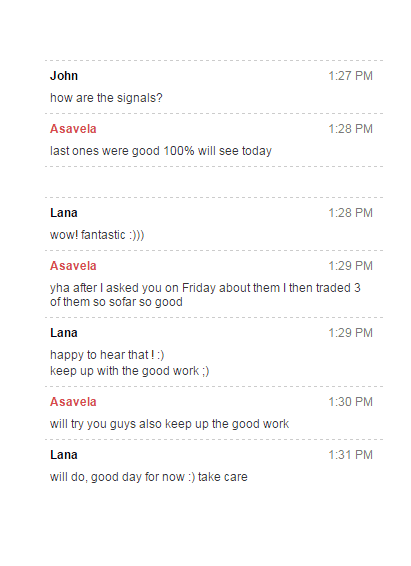The width and height of the screenshot is (411, 566).
Task: Click Lana's name above "happy to hear that"
Action: coord(64,333)
